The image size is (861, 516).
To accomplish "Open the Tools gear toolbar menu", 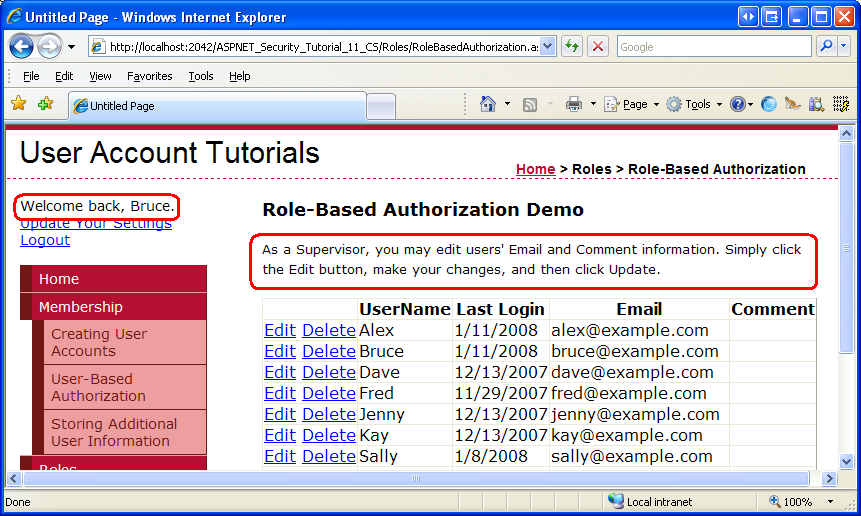I will (x=694, y=104).
